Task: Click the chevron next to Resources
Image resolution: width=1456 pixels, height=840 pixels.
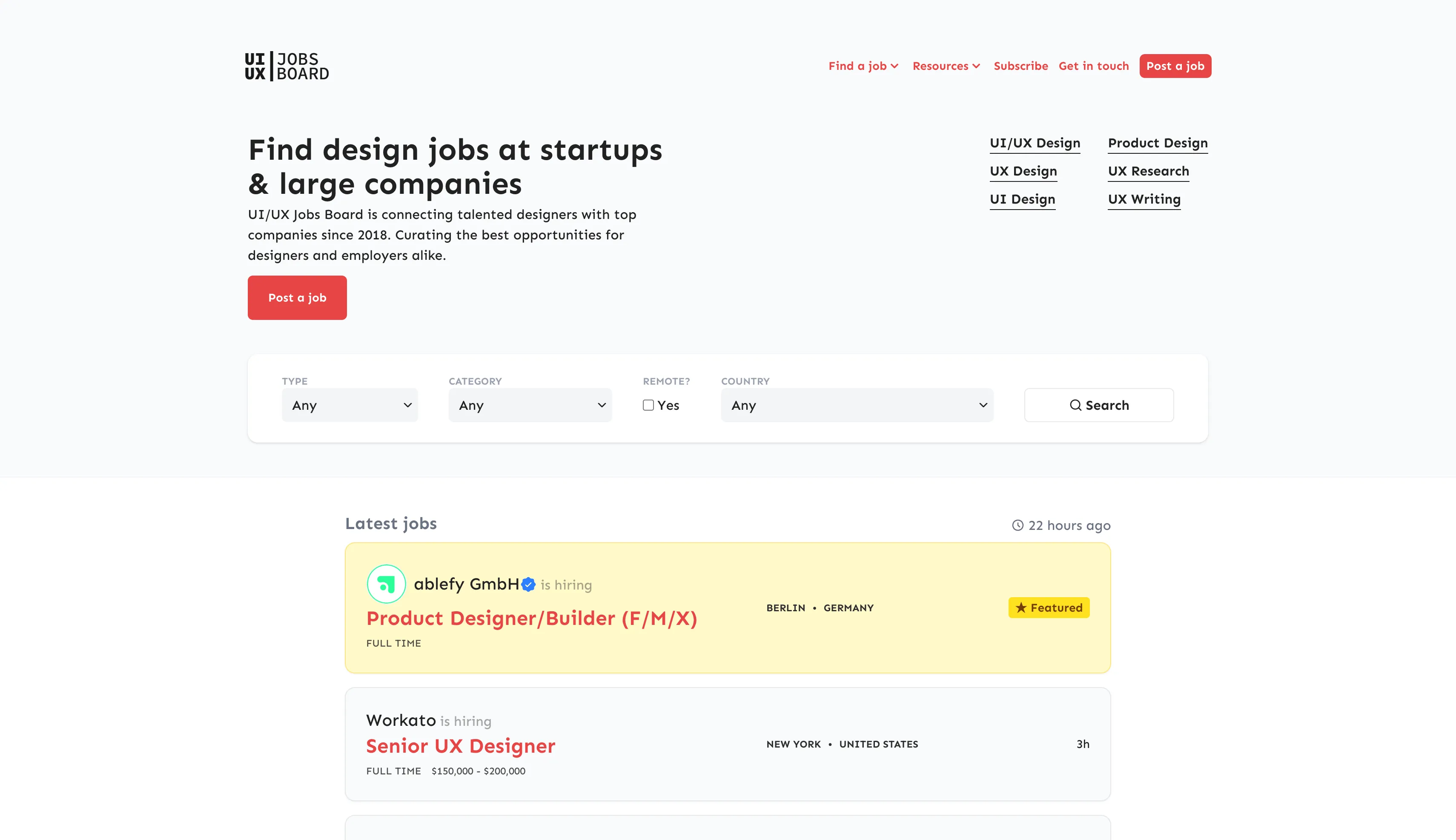Action: tap(976, 66)
